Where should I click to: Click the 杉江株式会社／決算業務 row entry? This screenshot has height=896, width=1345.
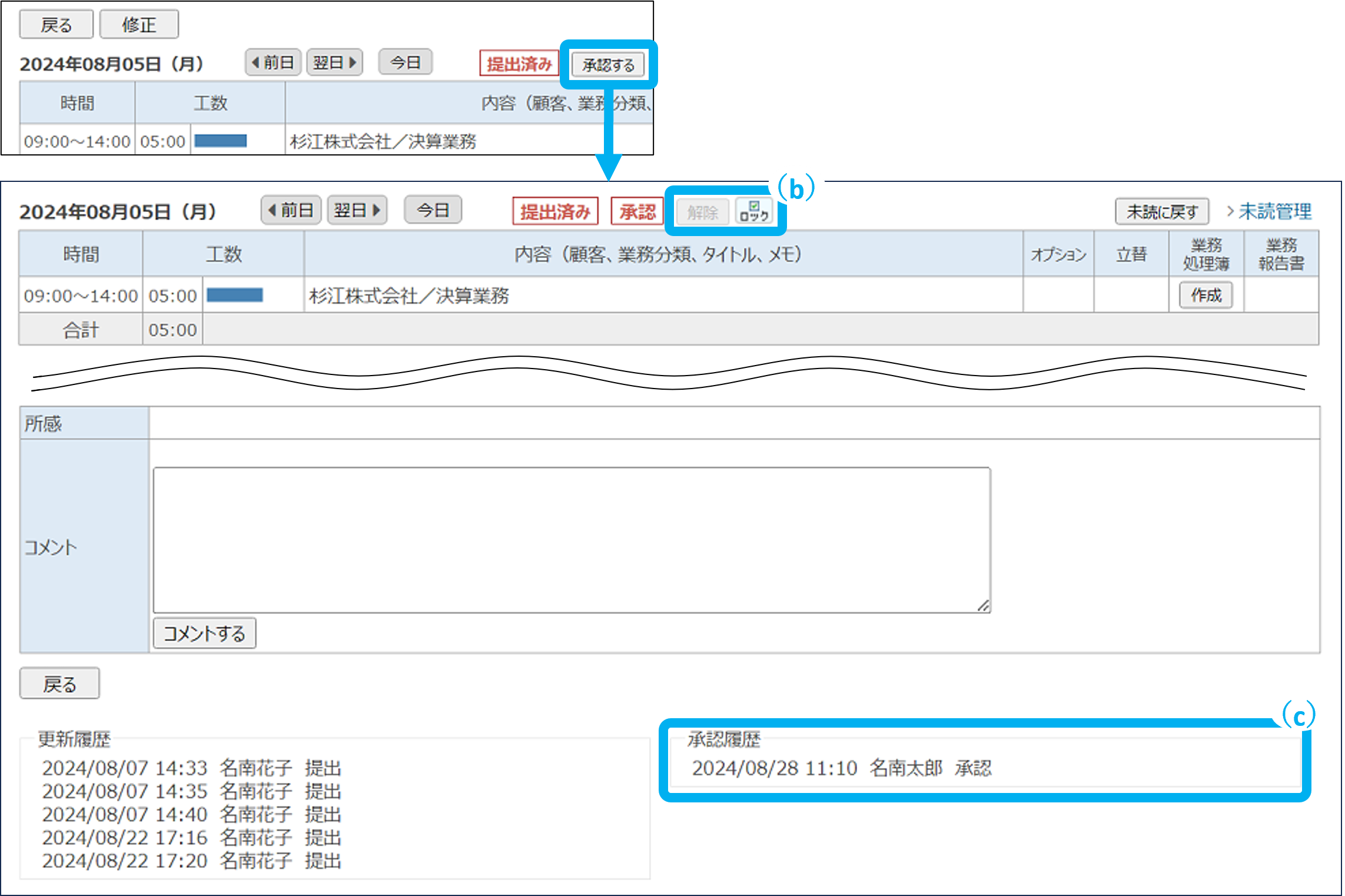coord(409,296)
